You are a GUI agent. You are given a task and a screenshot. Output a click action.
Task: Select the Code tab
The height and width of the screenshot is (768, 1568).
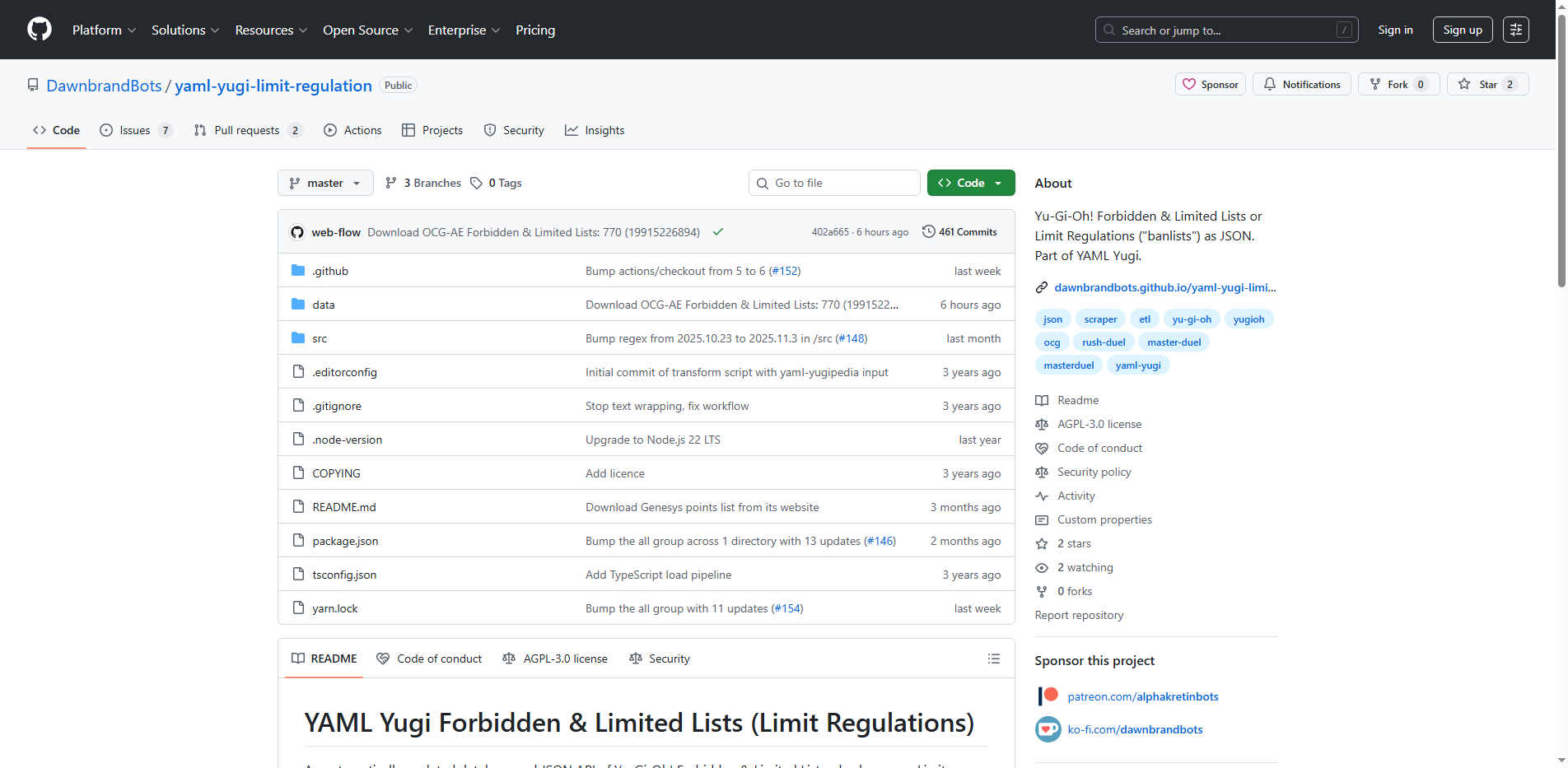56,130
